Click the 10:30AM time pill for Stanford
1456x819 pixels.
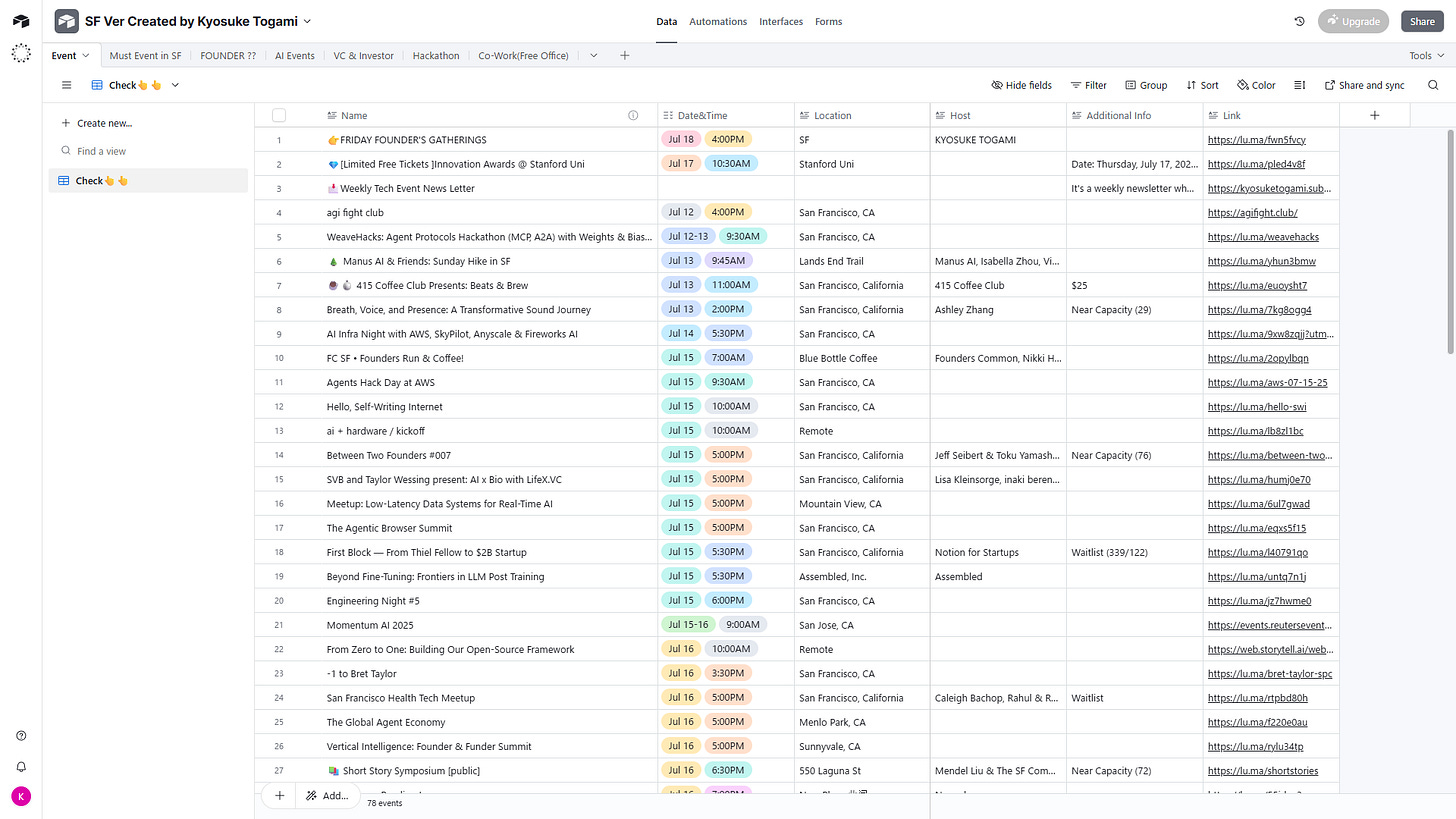[731, 164]
